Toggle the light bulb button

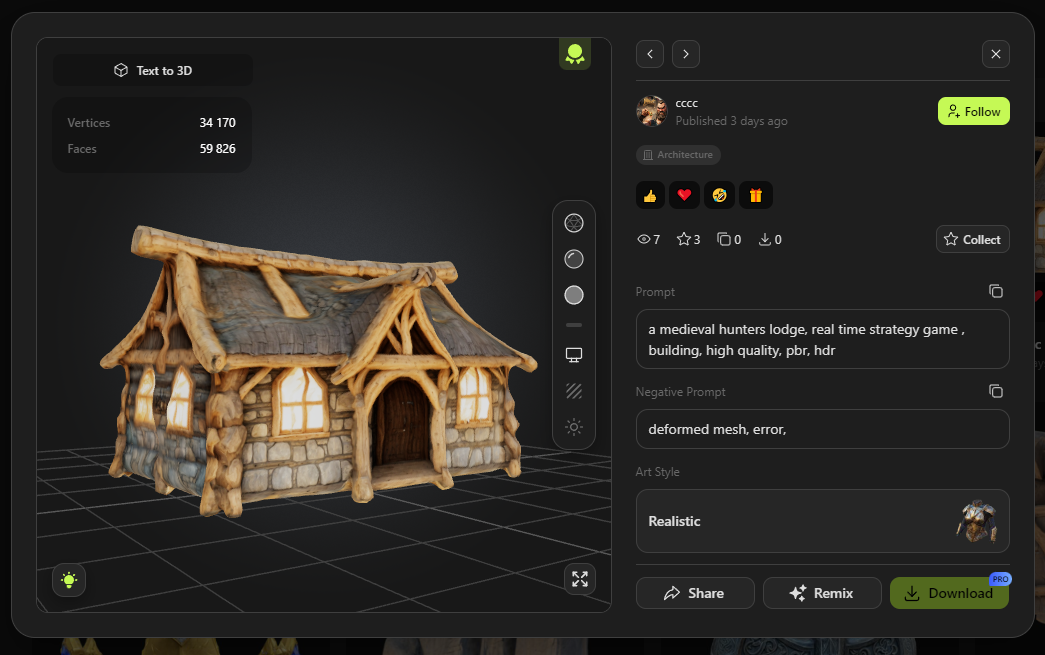click(x=69, y=580)
